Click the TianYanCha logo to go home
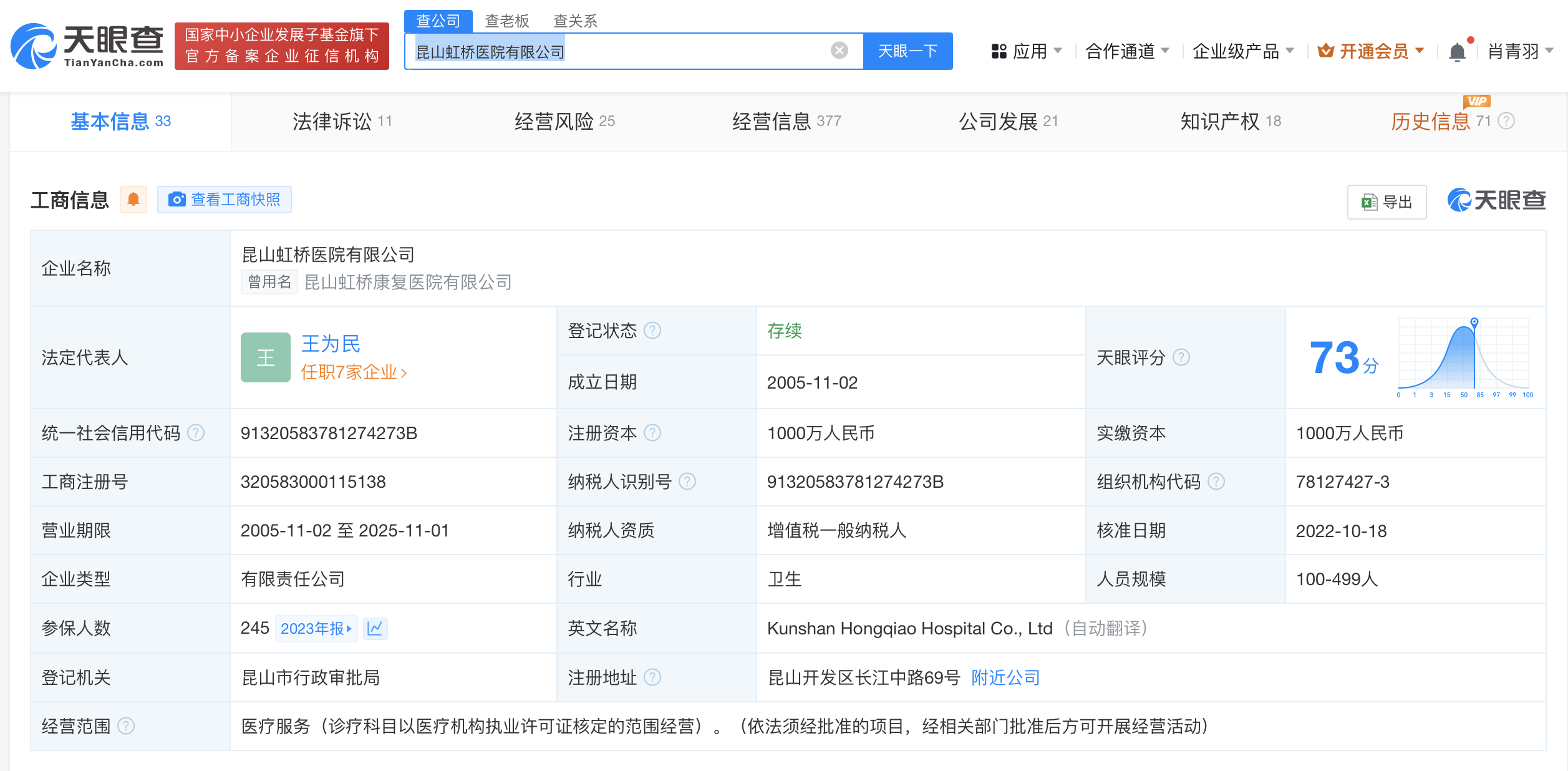This screenshot has height=771, width=1568. (87, 46)
